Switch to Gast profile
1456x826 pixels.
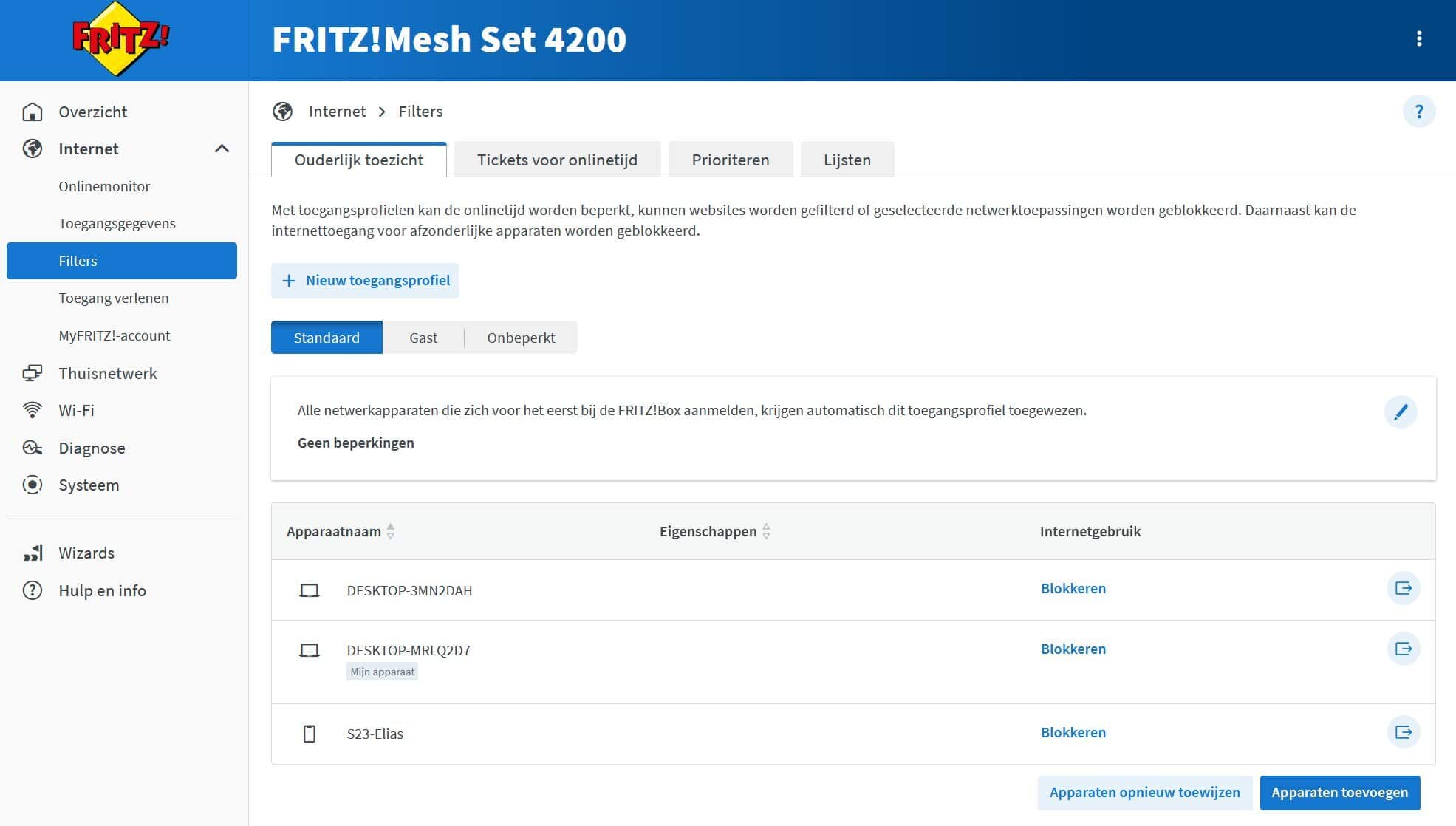[423, 338]
